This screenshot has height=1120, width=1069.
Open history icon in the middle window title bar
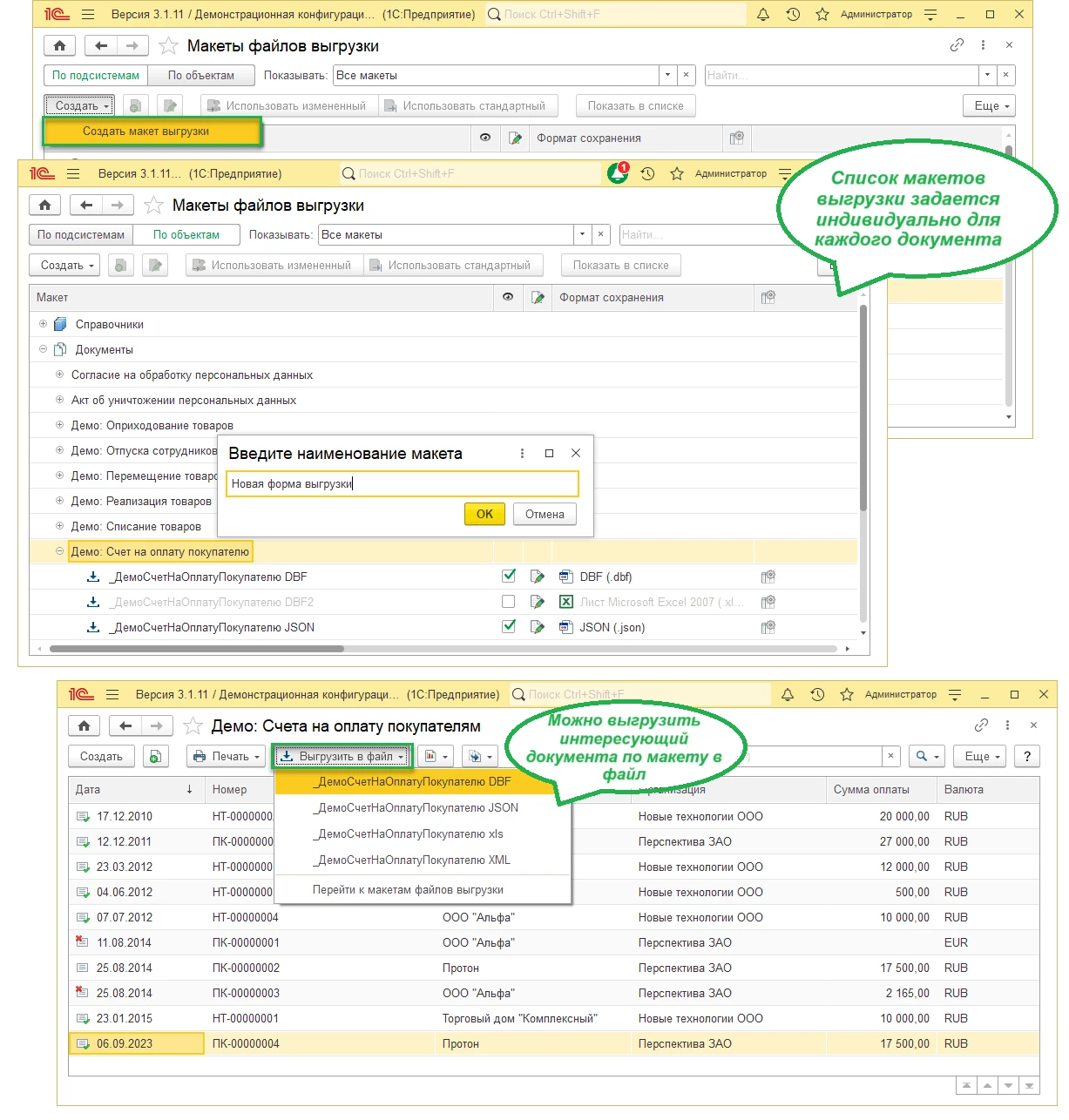(x=647, y=173)
